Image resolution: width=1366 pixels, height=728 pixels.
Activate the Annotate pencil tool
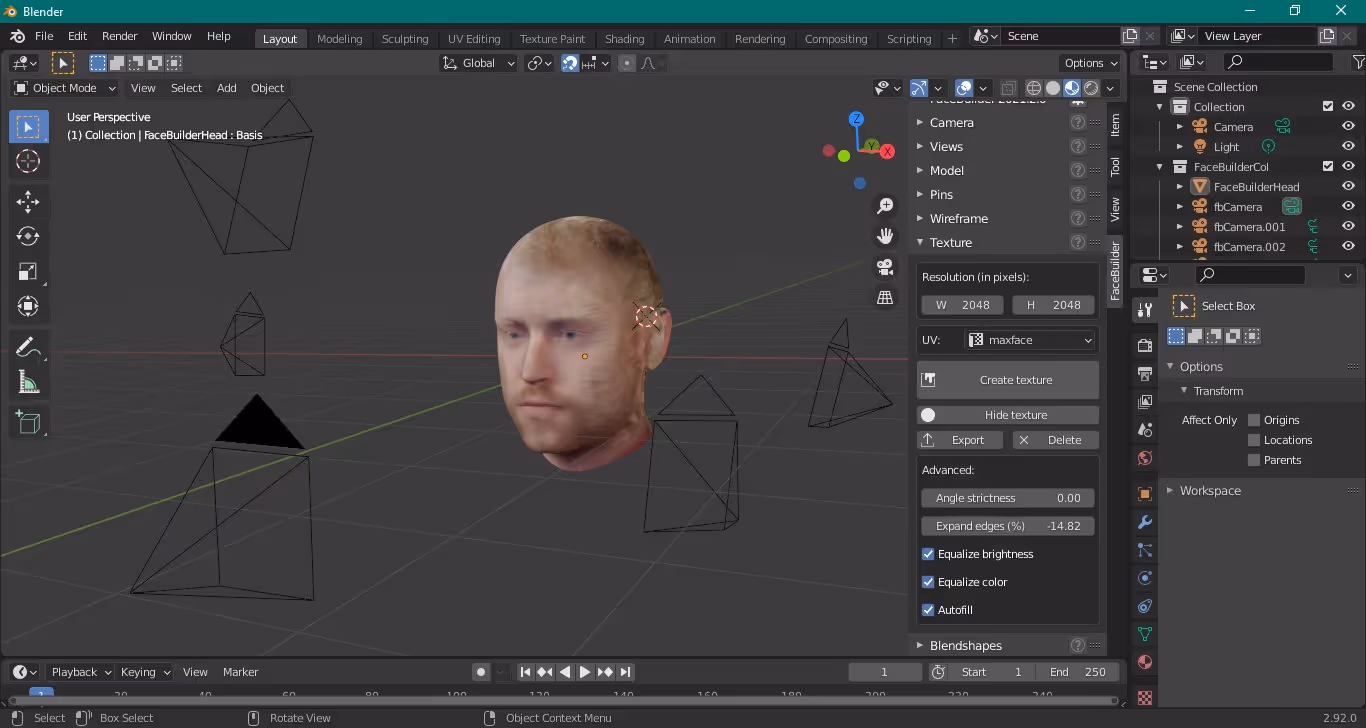(x=28, y=347)
